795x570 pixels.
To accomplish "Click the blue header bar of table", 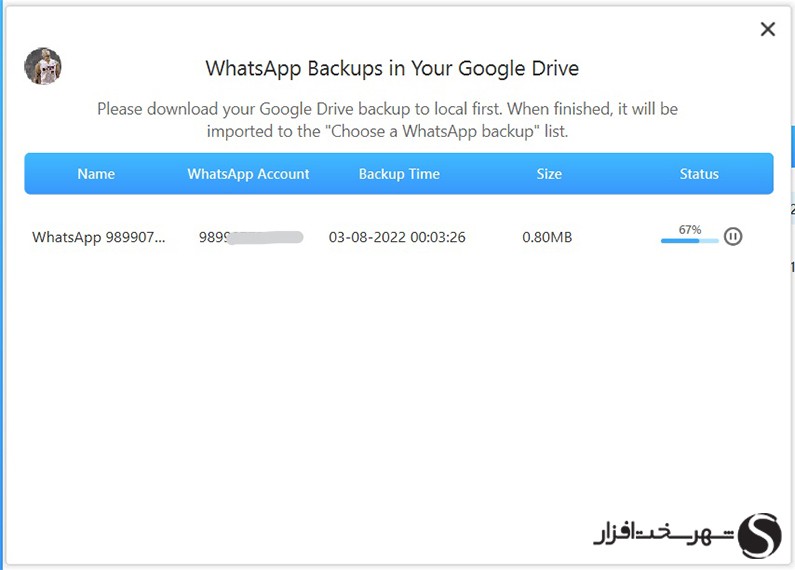I will tap(399, 173).
